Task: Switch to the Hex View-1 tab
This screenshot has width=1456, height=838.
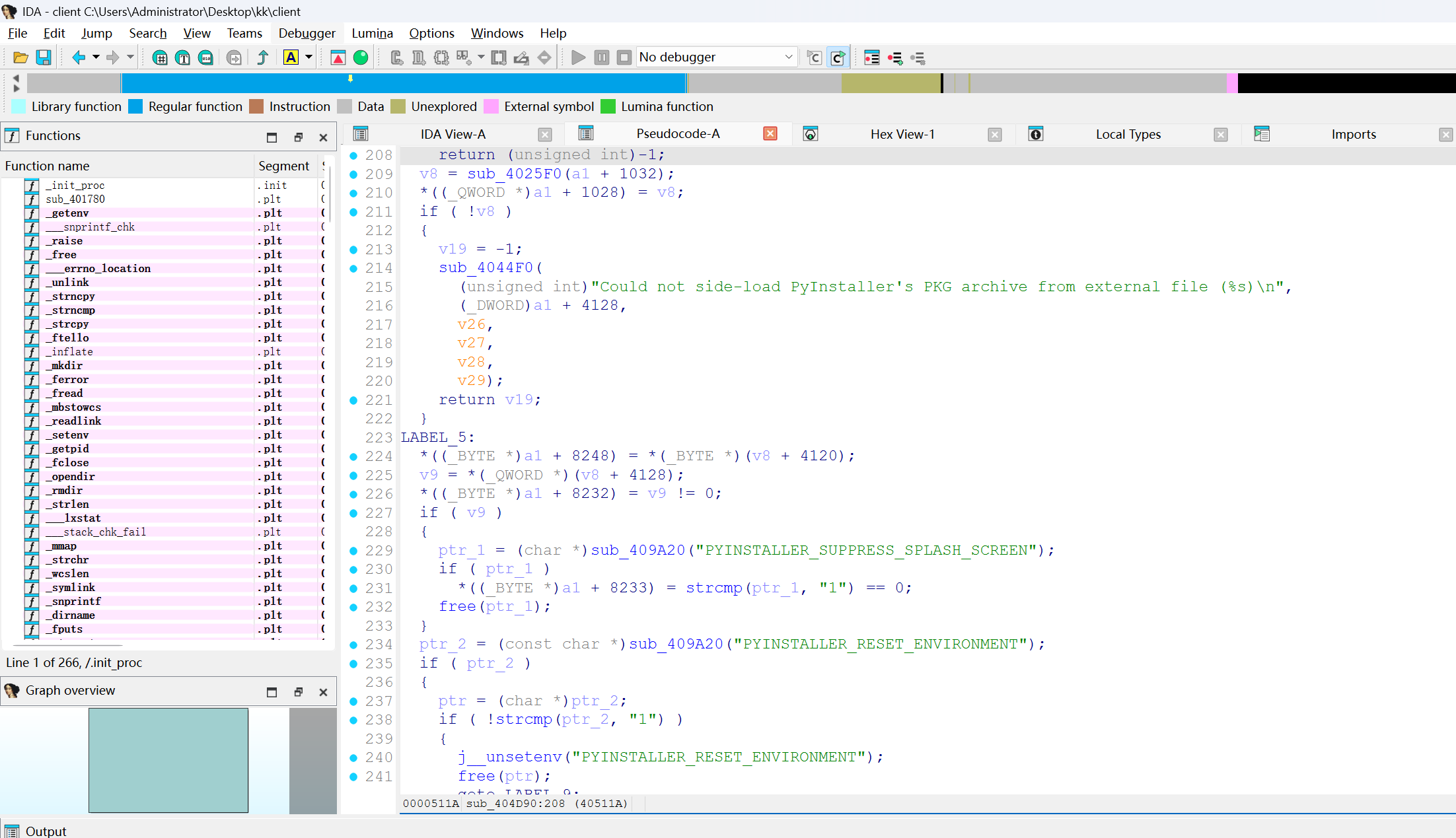Action: point(902,134)
